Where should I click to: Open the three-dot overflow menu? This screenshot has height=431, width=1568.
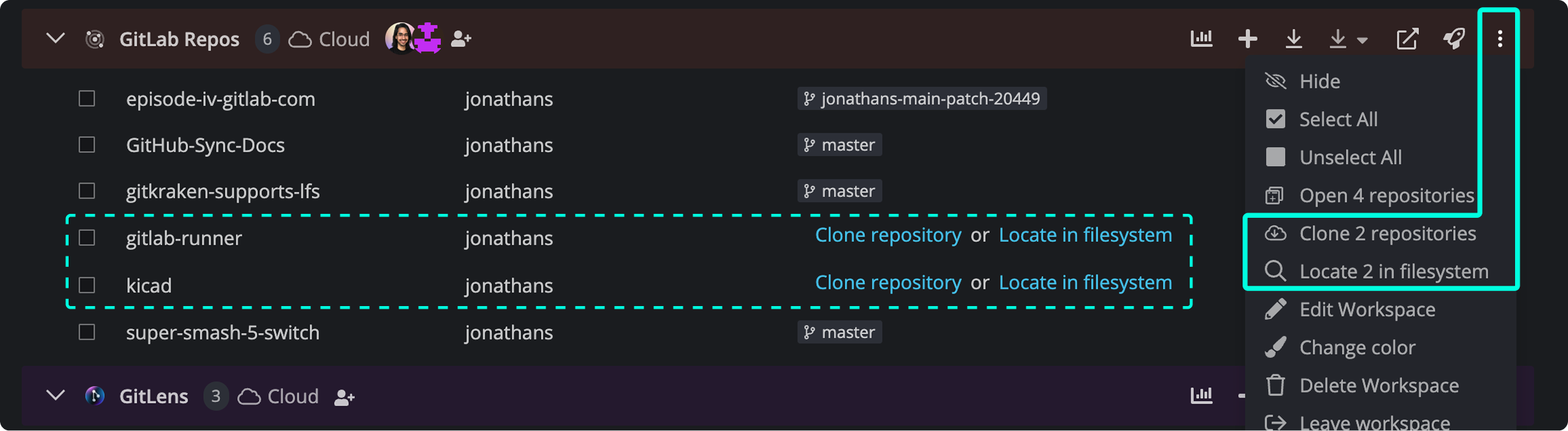[x=1500, y=39]
